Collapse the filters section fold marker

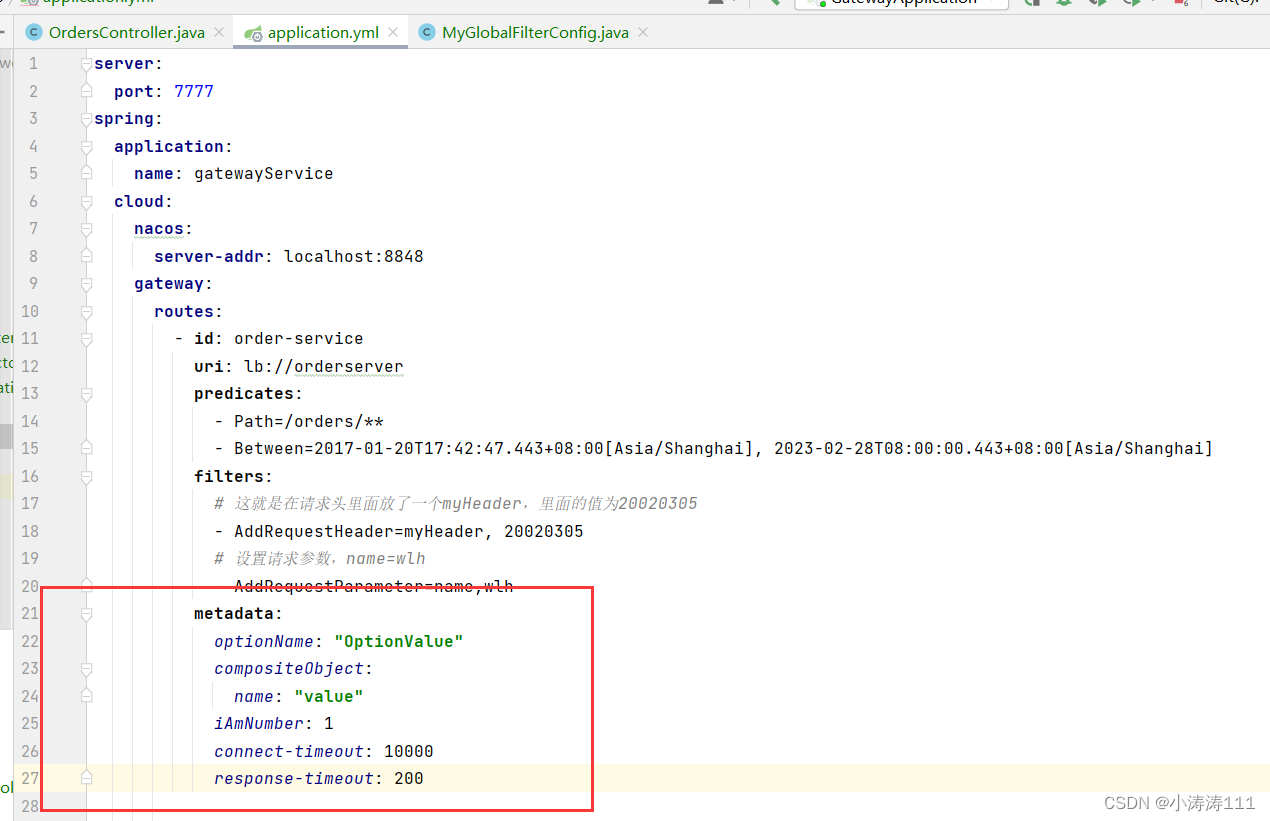point(86,476)
